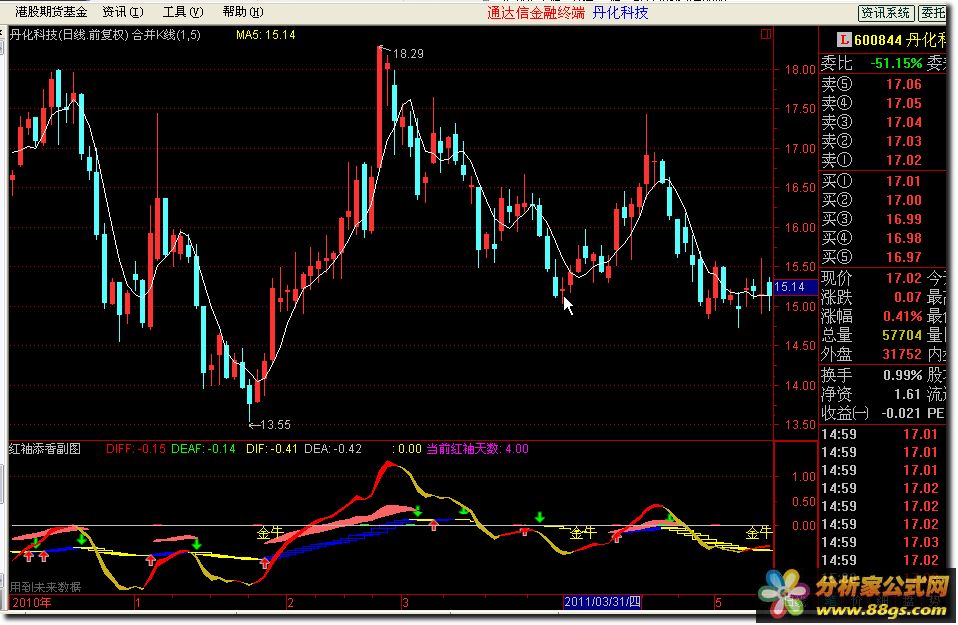Click the 18.00 price axis label
The image size is (958, 625).
(800, 69)
